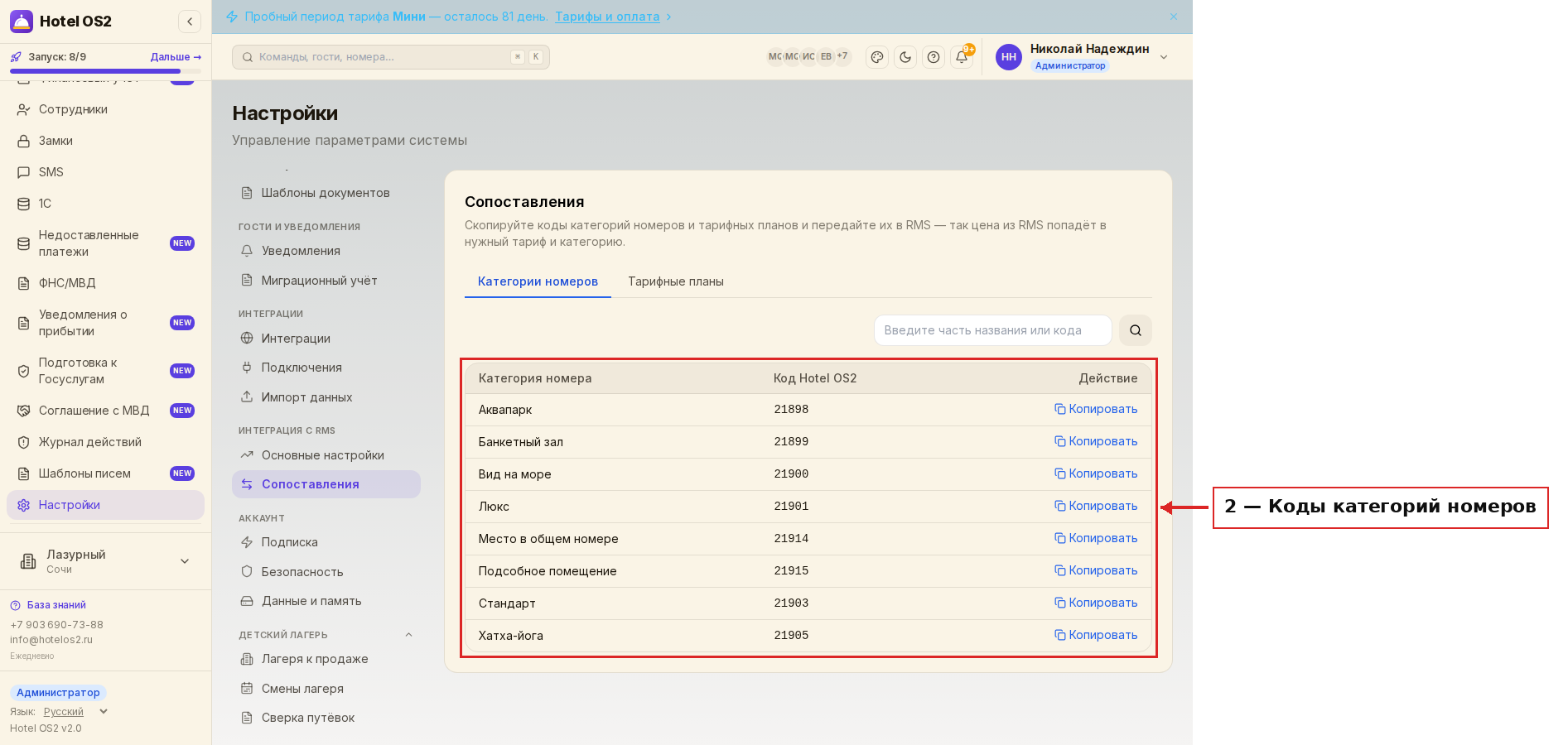Switch to the Тарифные планы tab
This screenshot has width=1568, height=745.
click(676, 281)
